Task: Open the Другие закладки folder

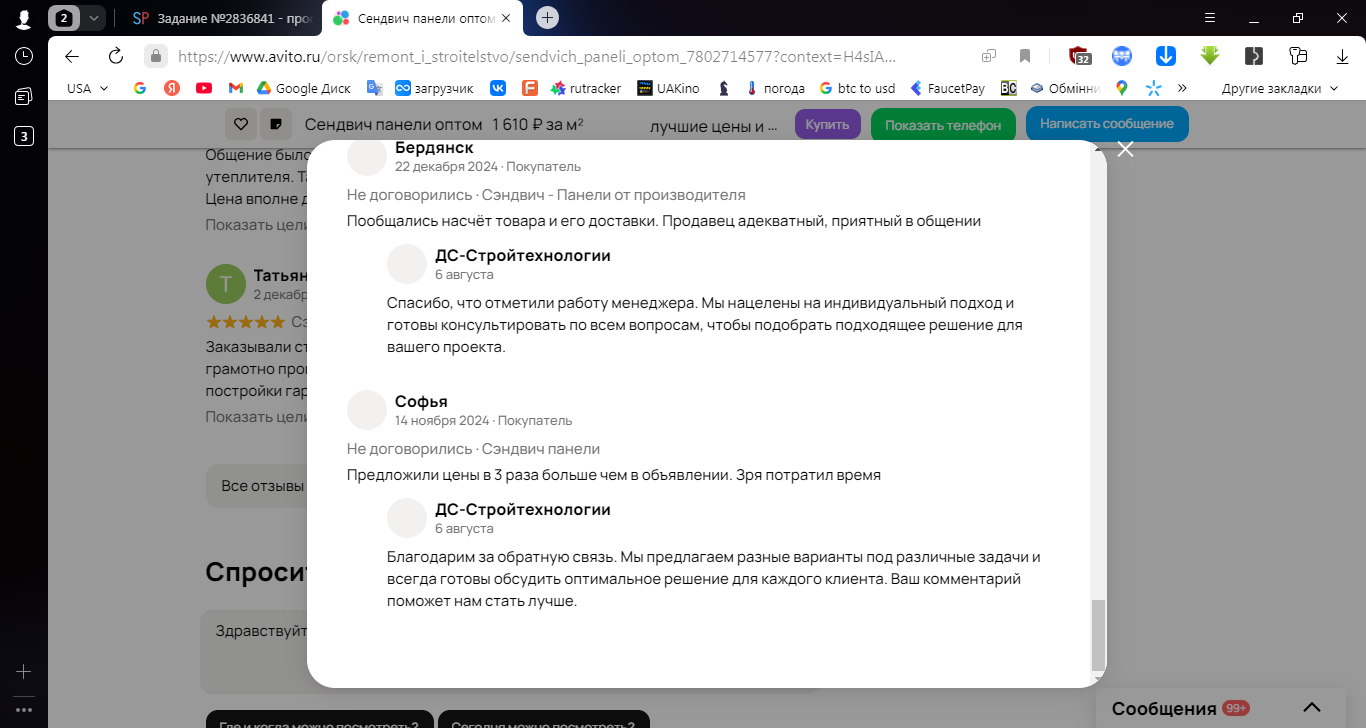Action: 1279,88
